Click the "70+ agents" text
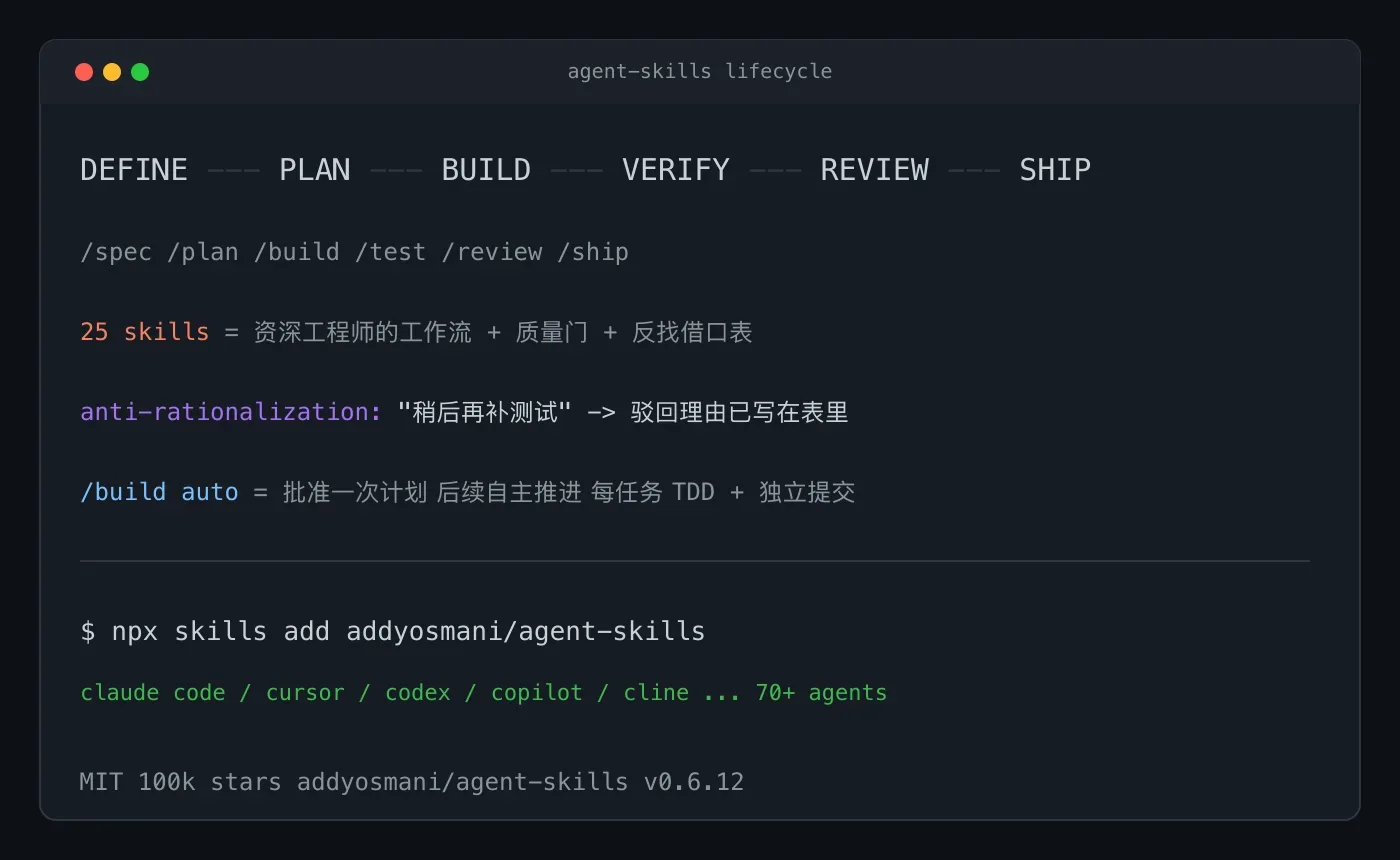Image resolution: width=1400 pixels, height=860 pixels. coord(822,692)
